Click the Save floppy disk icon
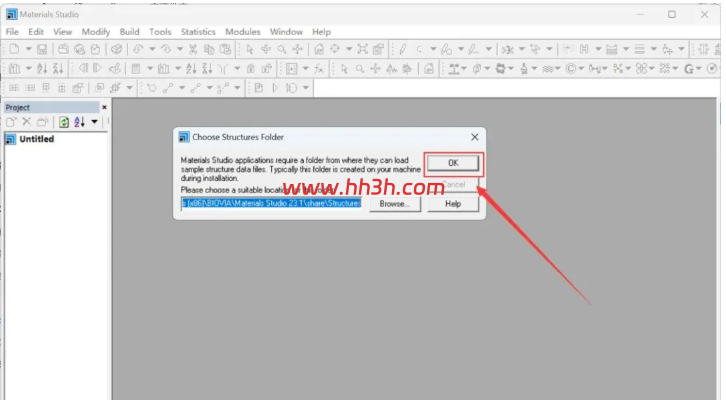This screenshot has height=406, width=726. 42,49
